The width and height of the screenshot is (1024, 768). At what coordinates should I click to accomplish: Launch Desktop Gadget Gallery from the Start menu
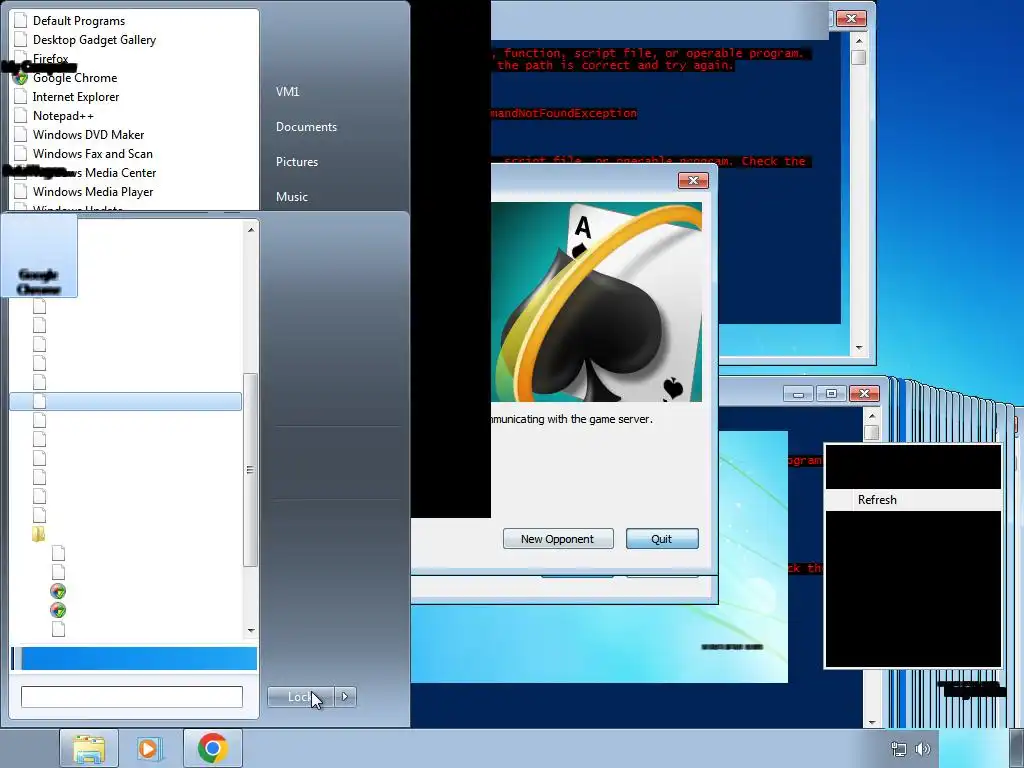pyautogui.click(x=94, y=40)
